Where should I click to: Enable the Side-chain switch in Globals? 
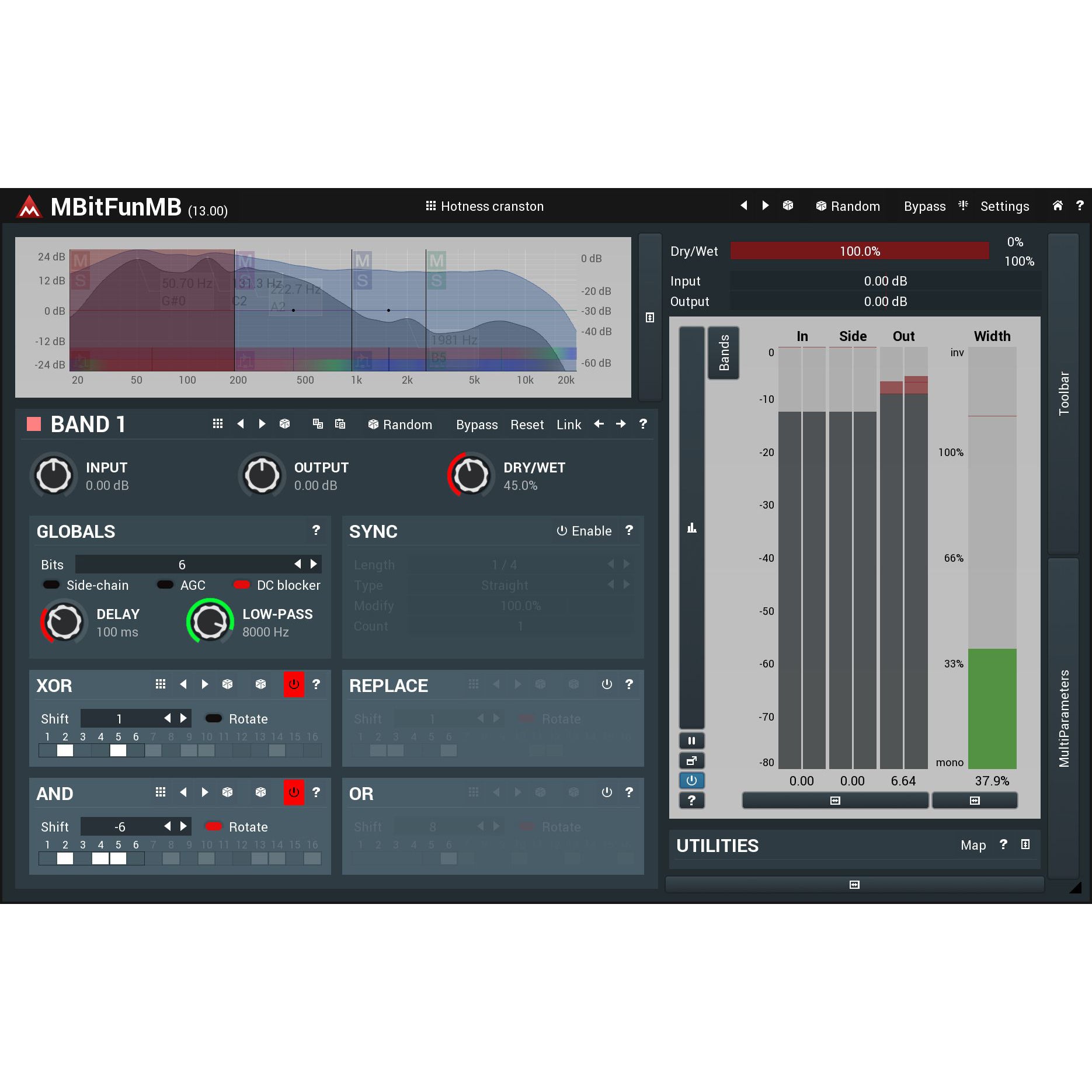[51, 585]
